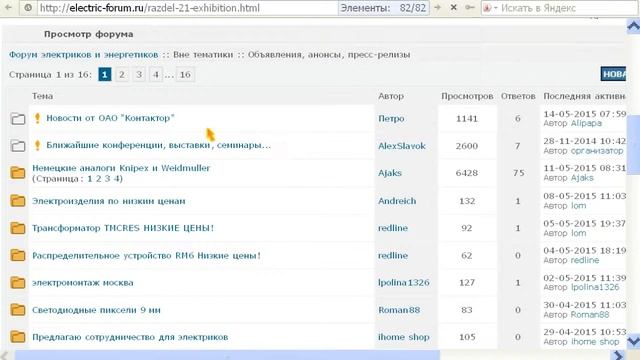Image resolution: width=640 pixels, height=360 pixels.
Task: Click the browser back arrow
Action: click(8, 7)
